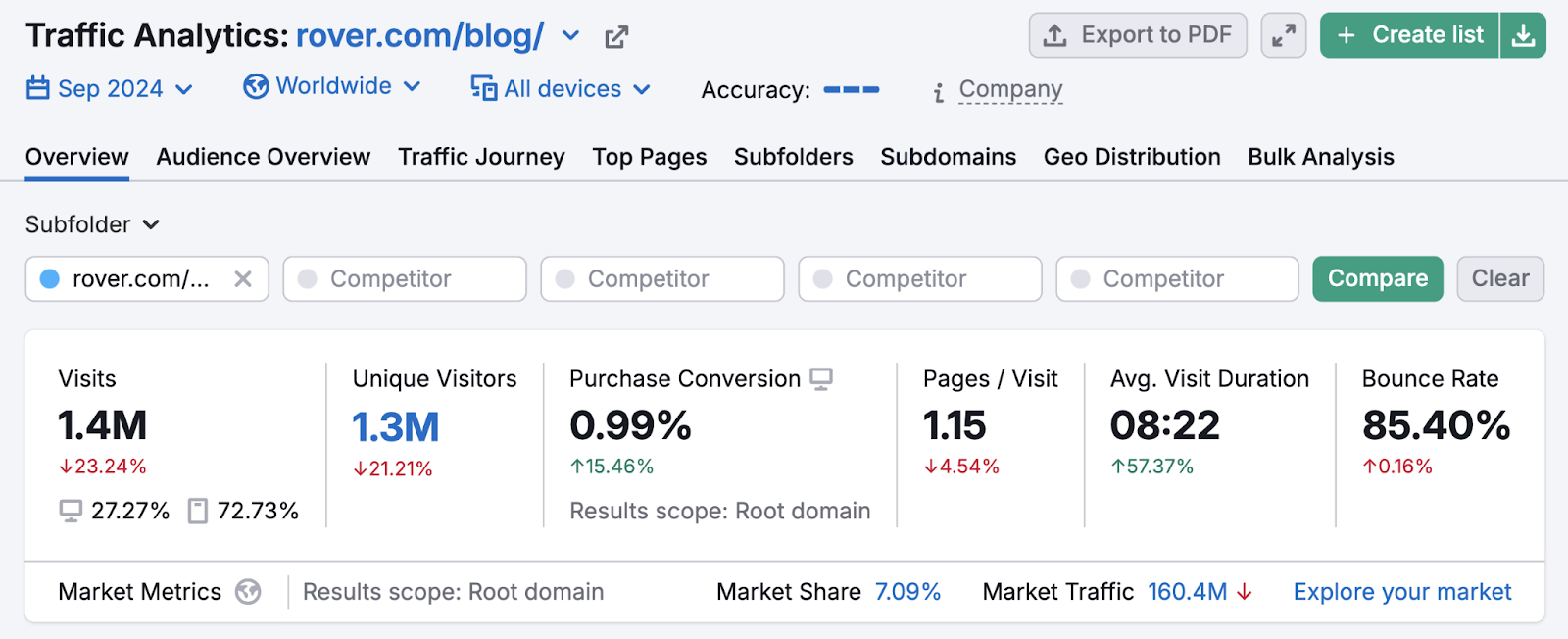Click the devices icon beside All devices

point(483,88)
